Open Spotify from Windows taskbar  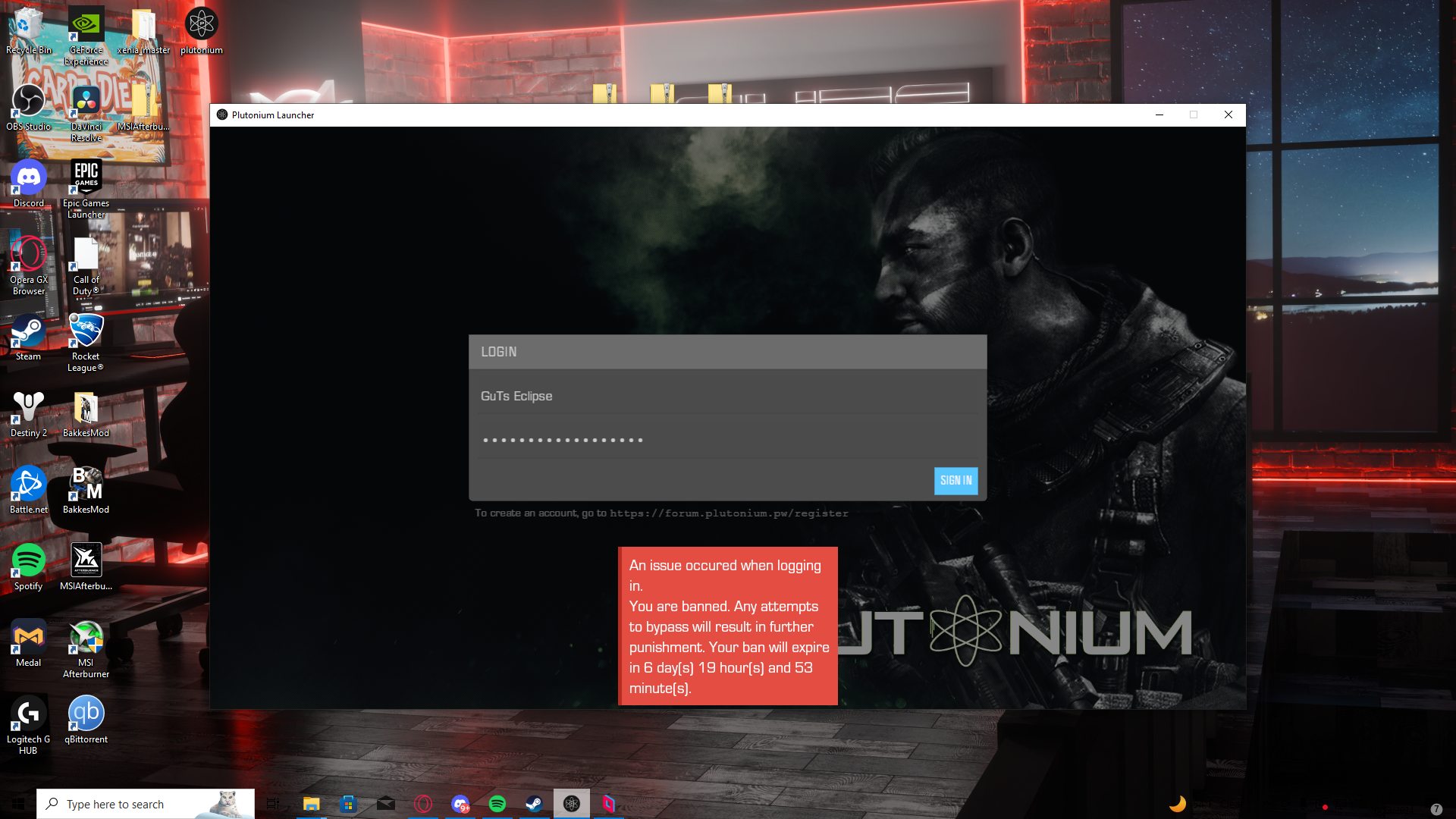pos(498,803)
